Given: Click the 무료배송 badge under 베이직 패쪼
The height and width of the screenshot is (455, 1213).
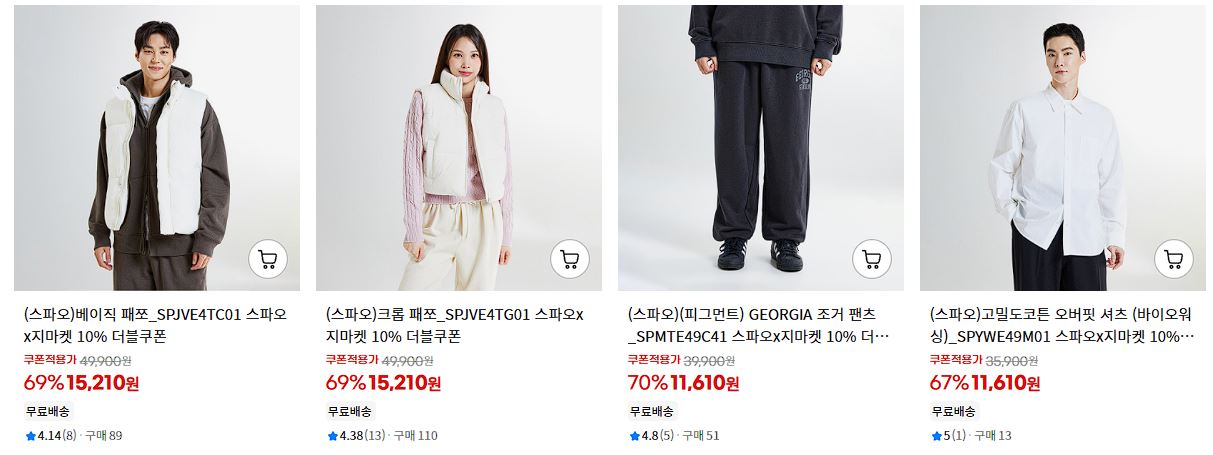Looking at the screenshot, I should 48,411.
